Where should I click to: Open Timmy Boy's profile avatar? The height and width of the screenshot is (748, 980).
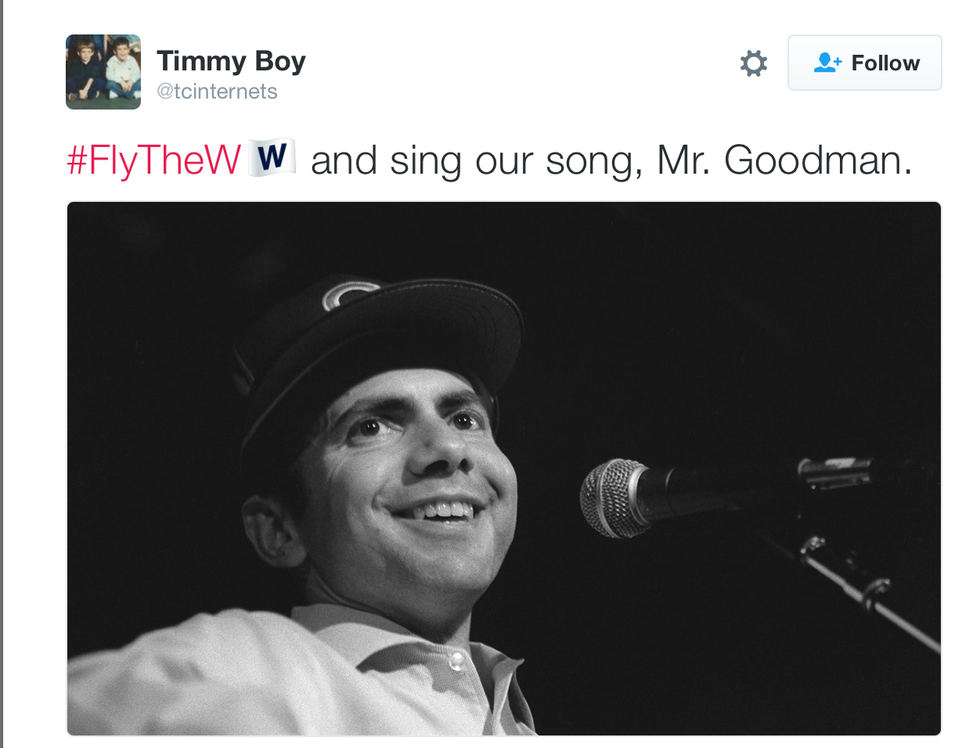coord(103,72)
